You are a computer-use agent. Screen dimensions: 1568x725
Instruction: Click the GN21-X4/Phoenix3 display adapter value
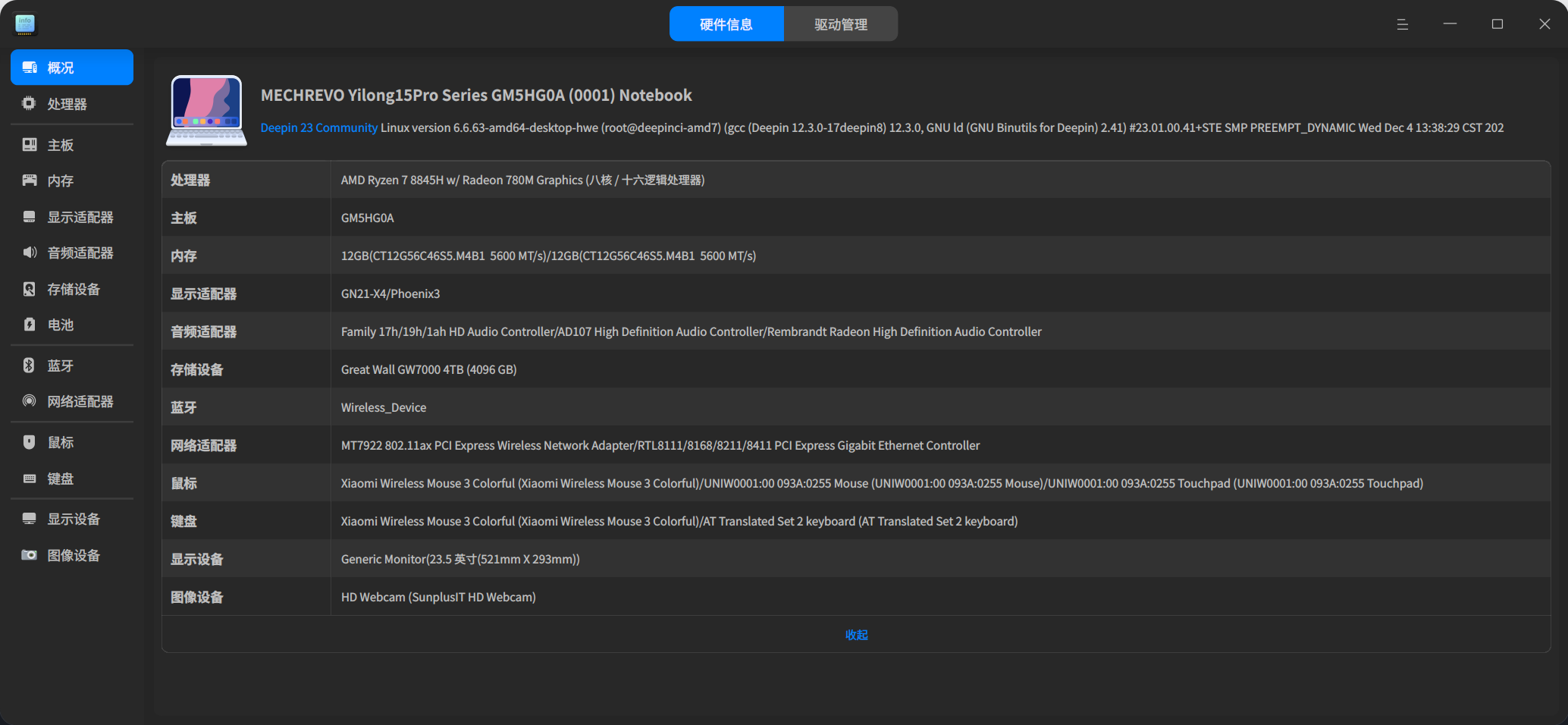tap(390, 293)
